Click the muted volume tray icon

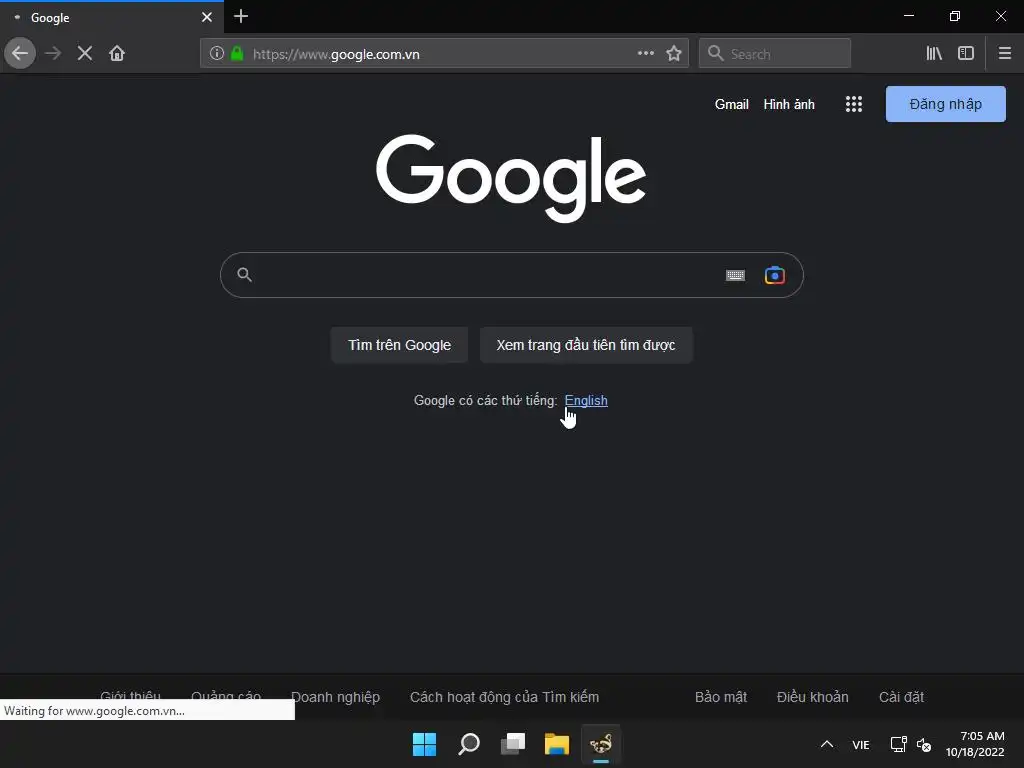(923, 744)
